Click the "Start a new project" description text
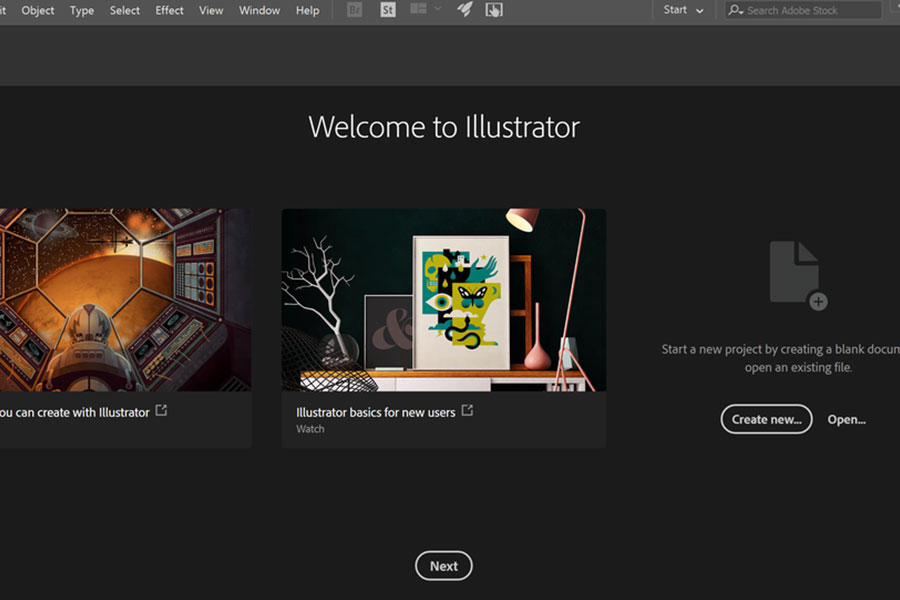Viewport: 900px width, 600px height. 781,358
